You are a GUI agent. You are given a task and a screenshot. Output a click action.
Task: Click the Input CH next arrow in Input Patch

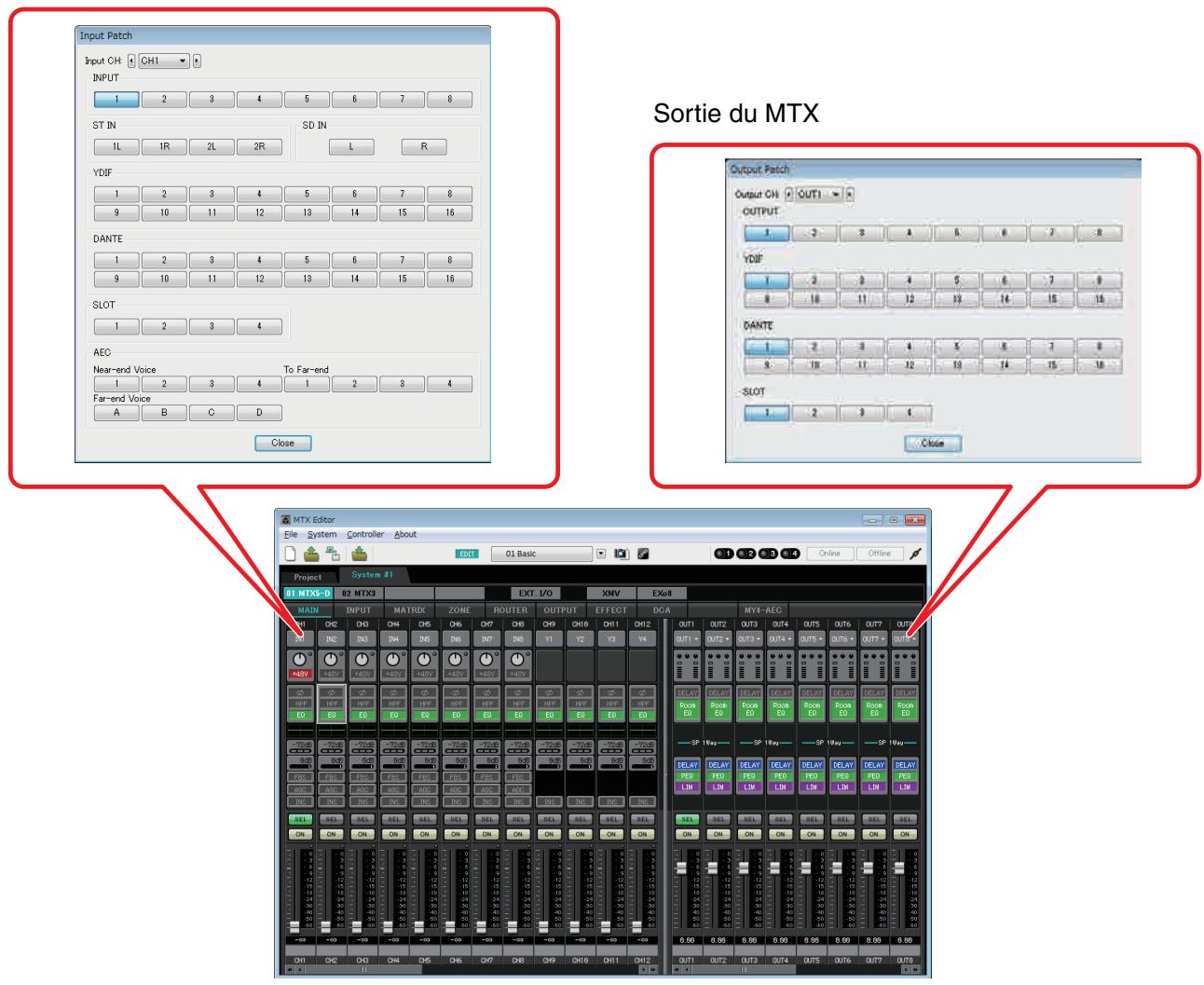(x=197, y=61)
